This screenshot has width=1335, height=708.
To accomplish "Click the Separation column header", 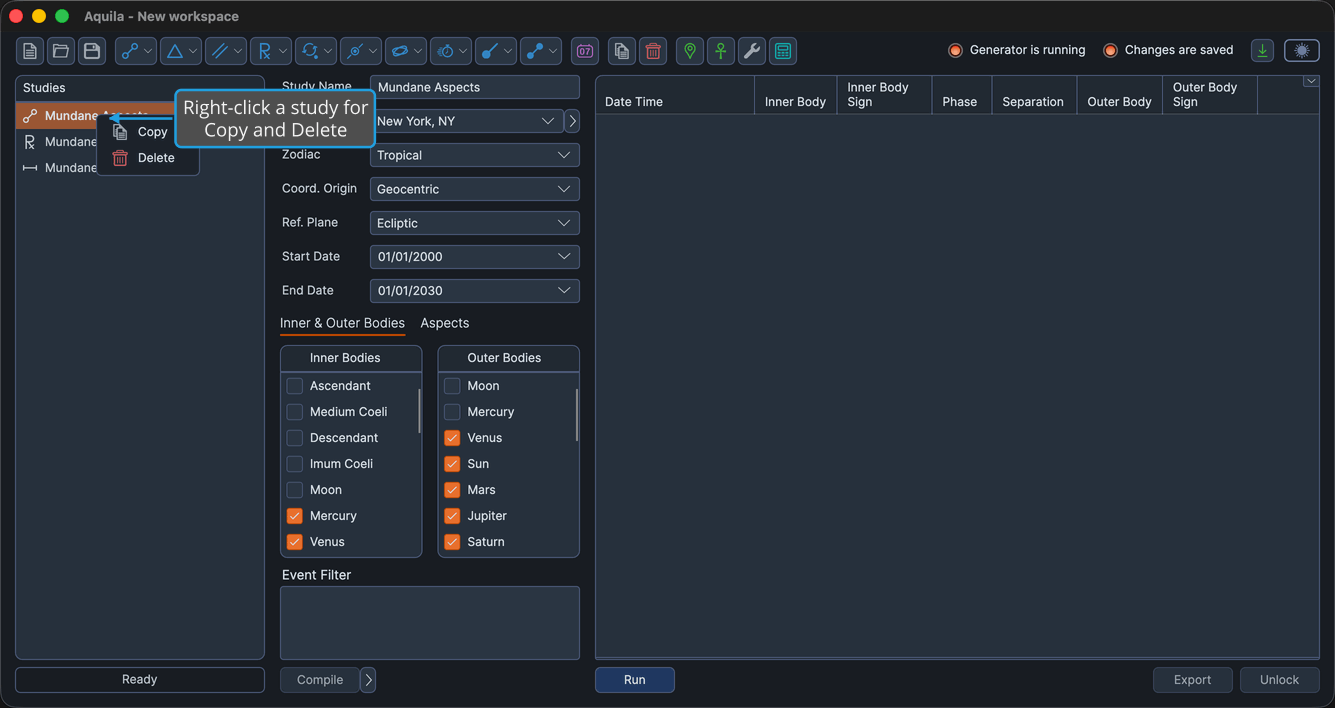I will coord(1034,95).
